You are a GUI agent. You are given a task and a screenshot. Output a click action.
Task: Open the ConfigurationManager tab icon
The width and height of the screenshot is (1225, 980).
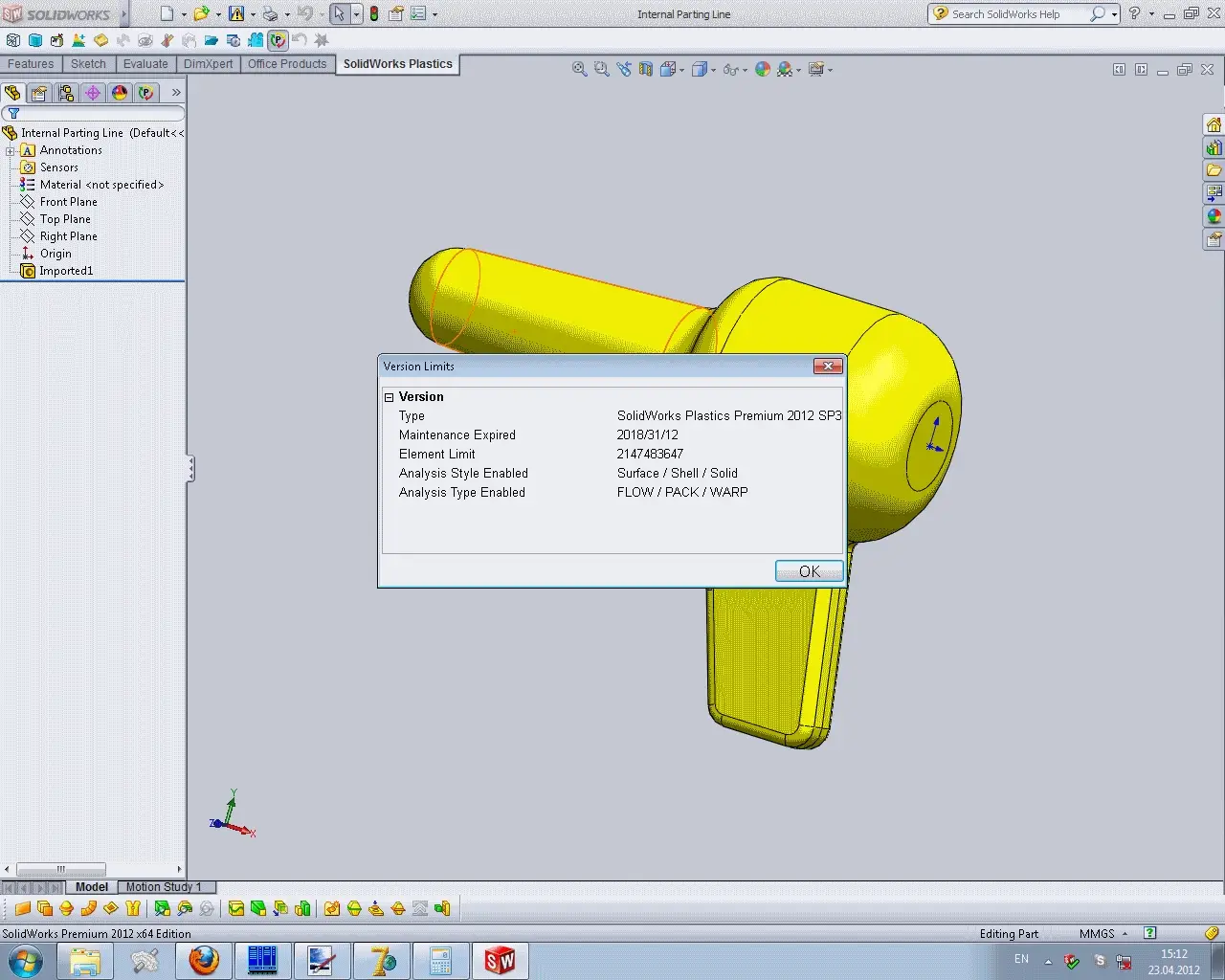coord(66,93)
